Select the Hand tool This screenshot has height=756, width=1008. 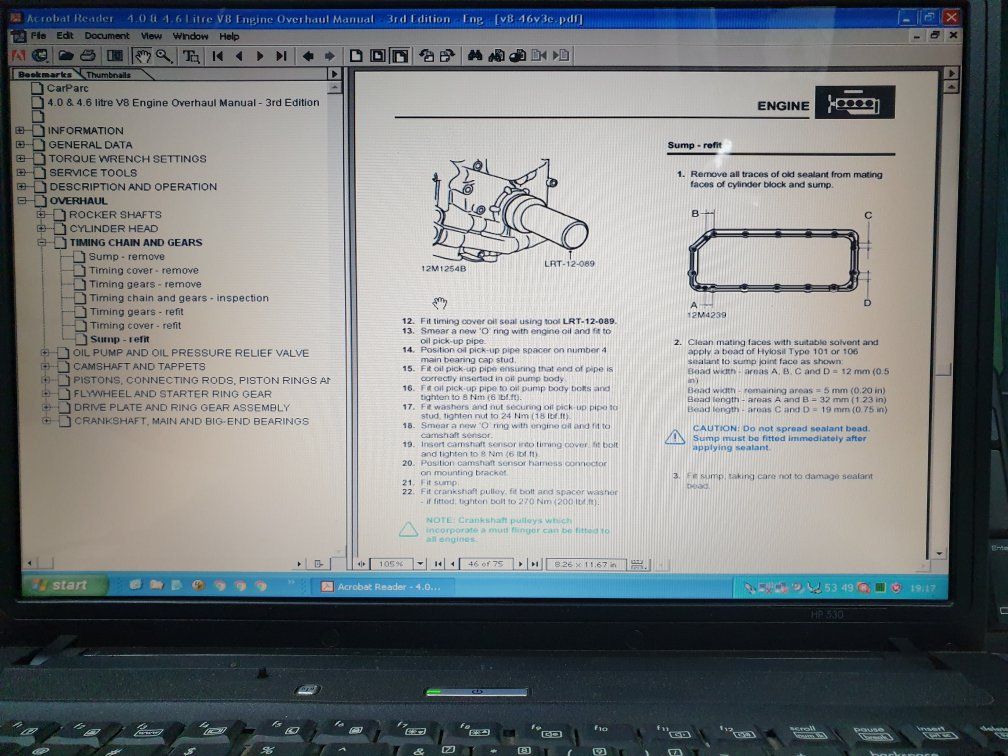tap(142, 56)
